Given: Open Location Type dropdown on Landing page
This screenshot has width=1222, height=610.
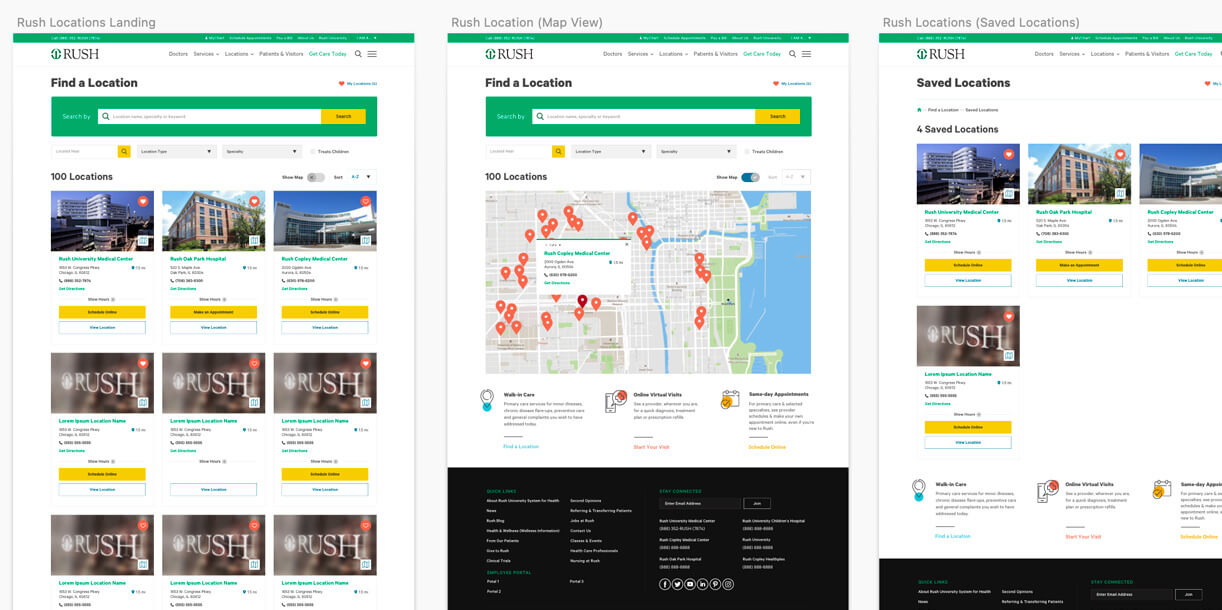Looking at the screenshot, I should pos(176,152).
